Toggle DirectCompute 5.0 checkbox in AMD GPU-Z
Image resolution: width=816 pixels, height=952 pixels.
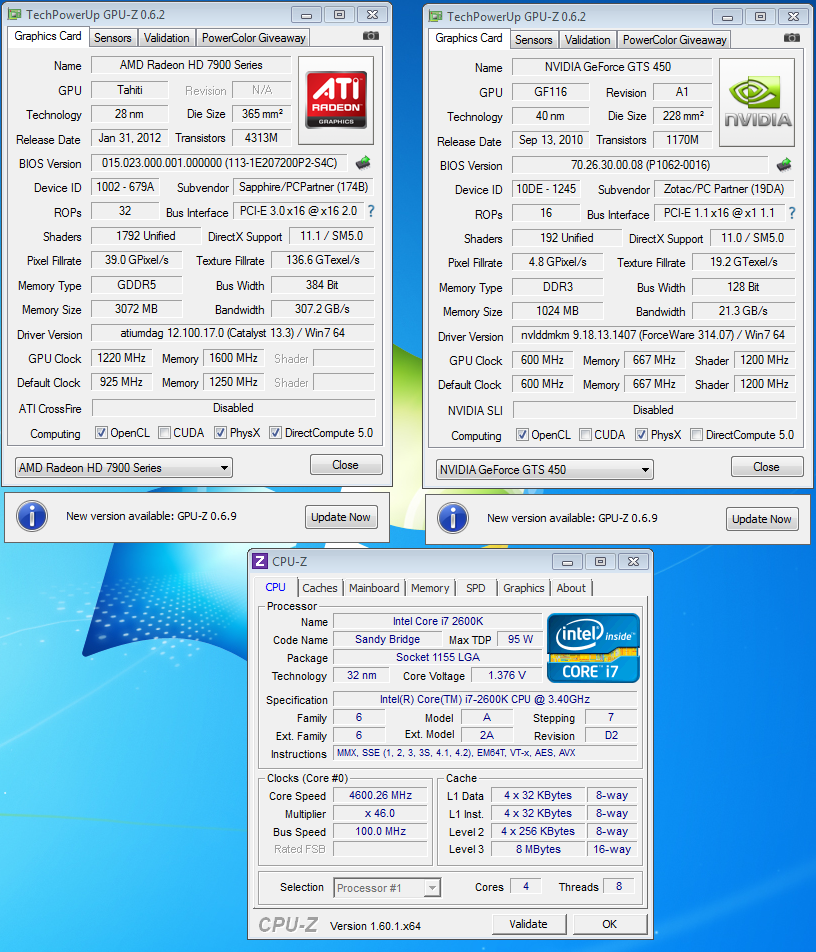tap(275, 433)
